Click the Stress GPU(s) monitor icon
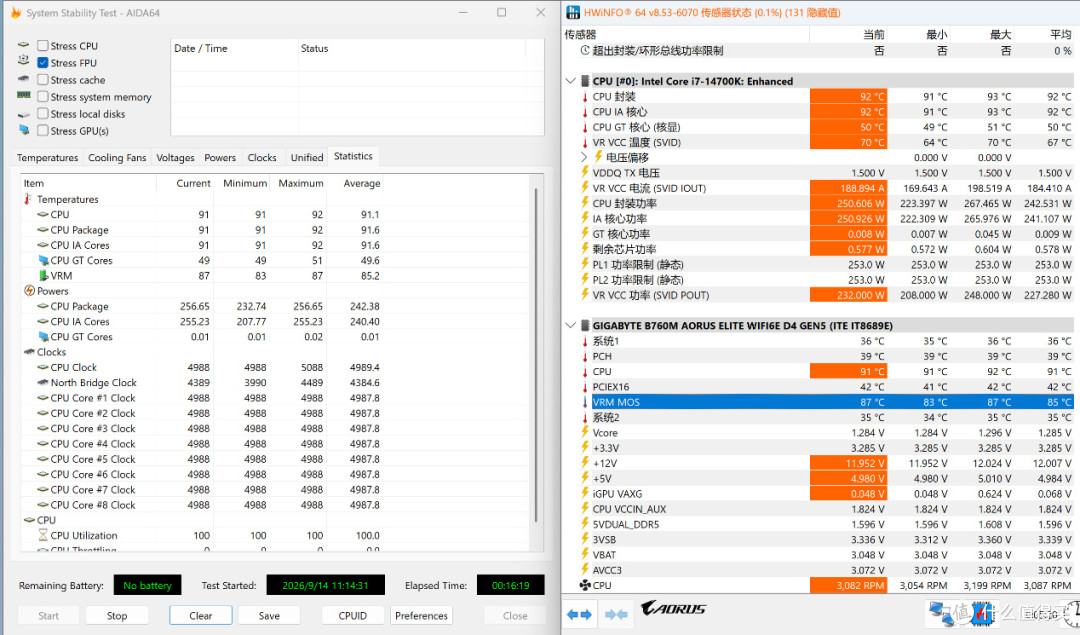The image size is (1080, 635). (x=24, y=129)
